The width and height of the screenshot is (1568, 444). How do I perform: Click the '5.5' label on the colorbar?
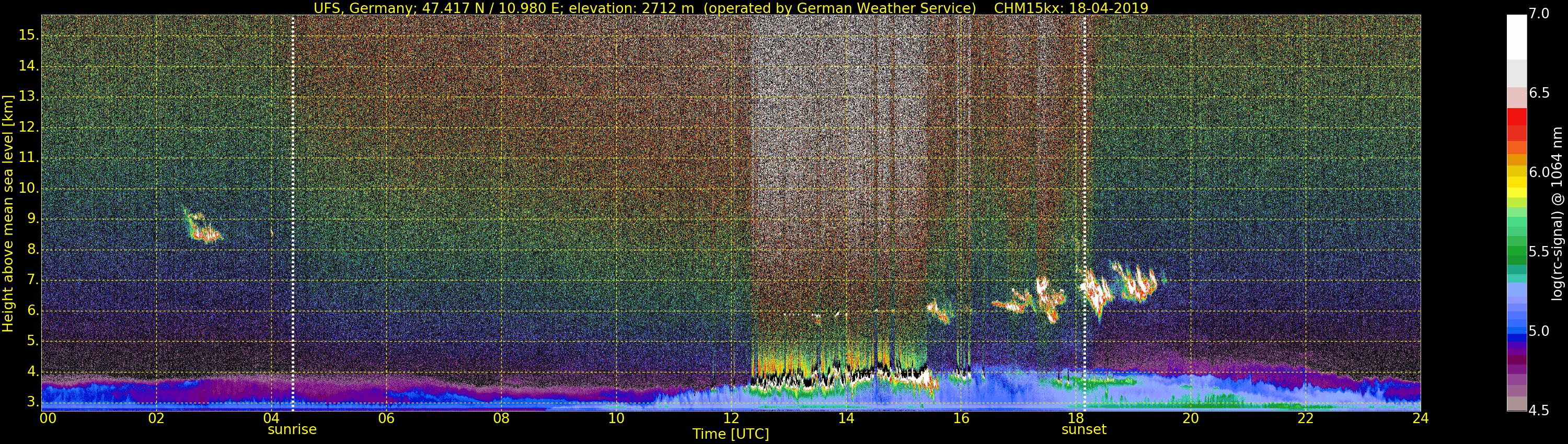point(1539,252)
